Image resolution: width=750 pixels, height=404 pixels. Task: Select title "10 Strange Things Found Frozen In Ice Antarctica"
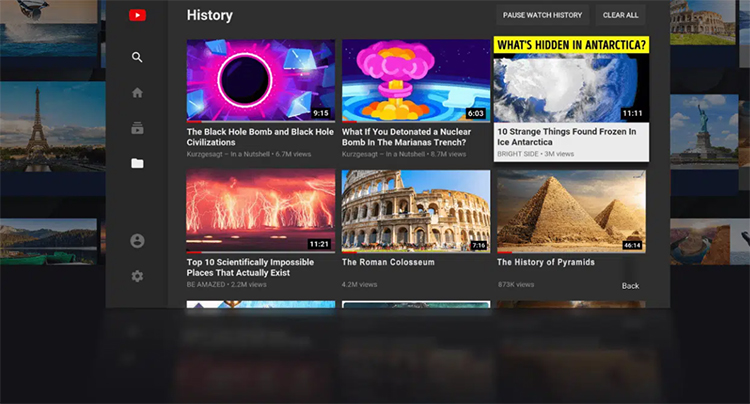pos(567,137)
